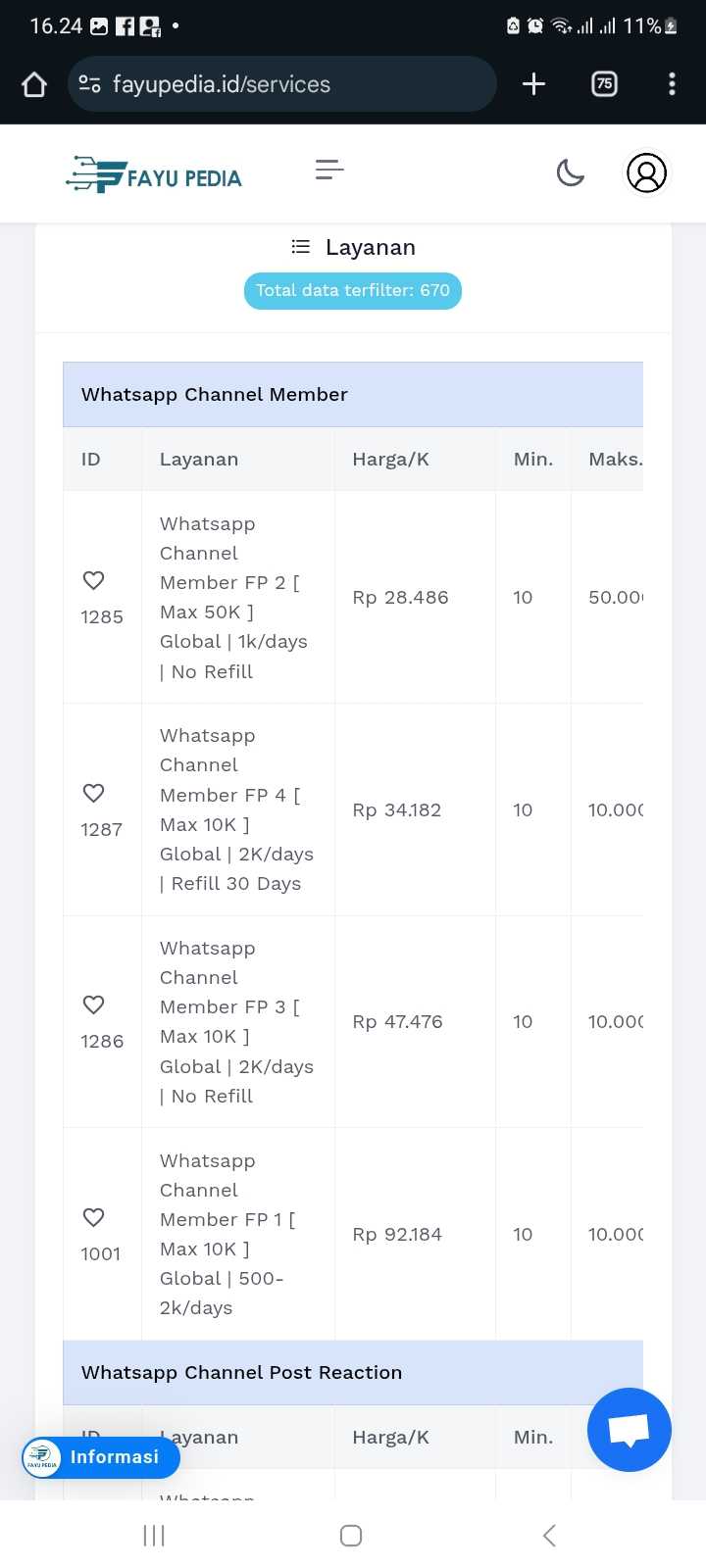Open the tab switcher showing 75 tabs
The height and width of the screenshot is (1568, 706).
coord(604,84)
